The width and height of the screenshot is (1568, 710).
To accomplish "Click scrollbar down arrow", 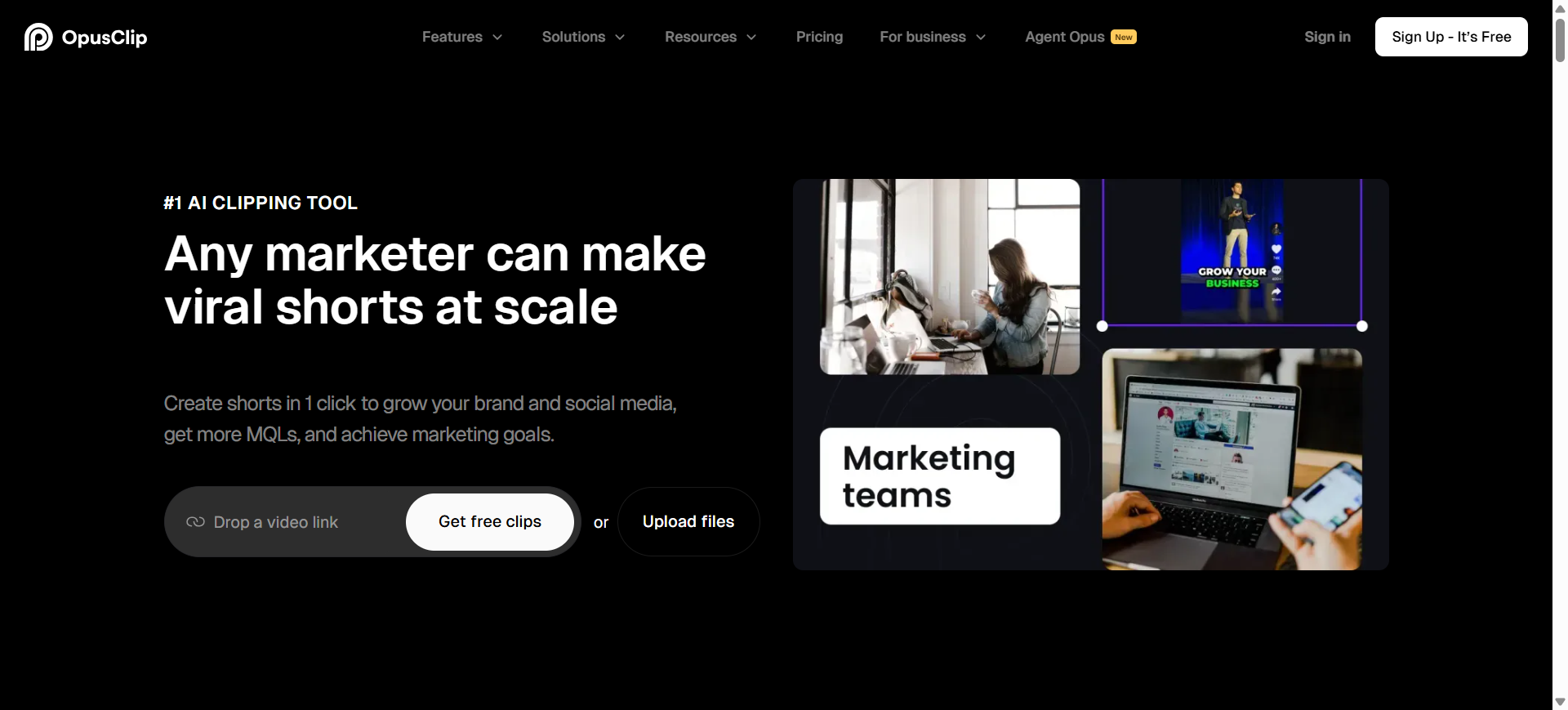I will click(x=1560, y=702).
